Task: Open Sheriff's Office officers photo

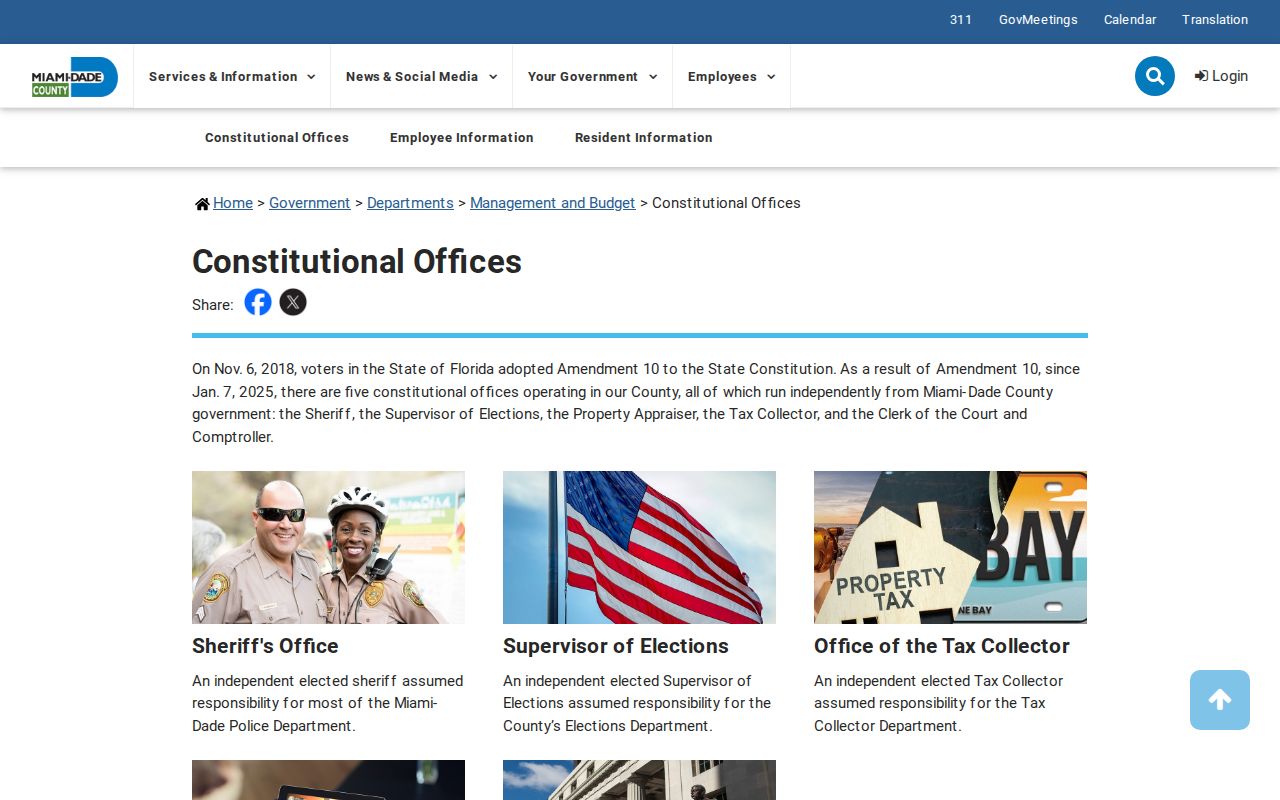Action: (328, 547)
